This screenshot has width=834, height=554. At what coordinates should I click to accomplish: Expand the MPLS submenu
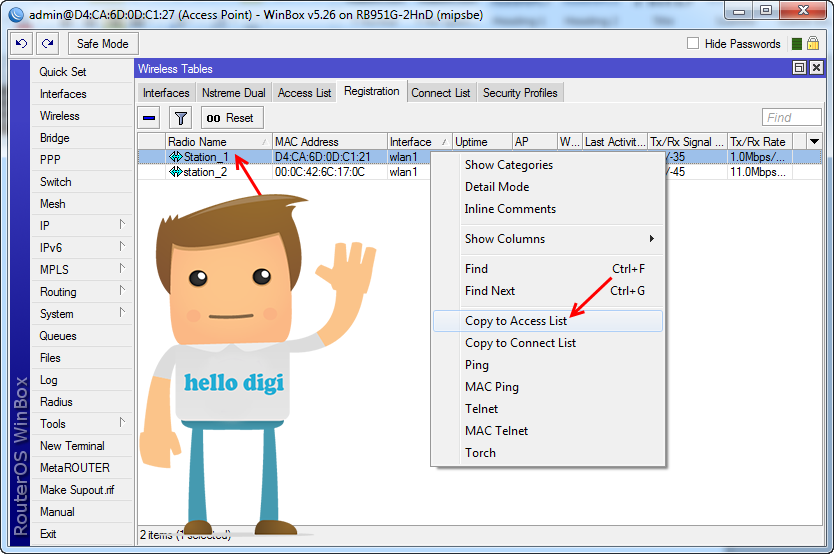click(x=122, y=268)
